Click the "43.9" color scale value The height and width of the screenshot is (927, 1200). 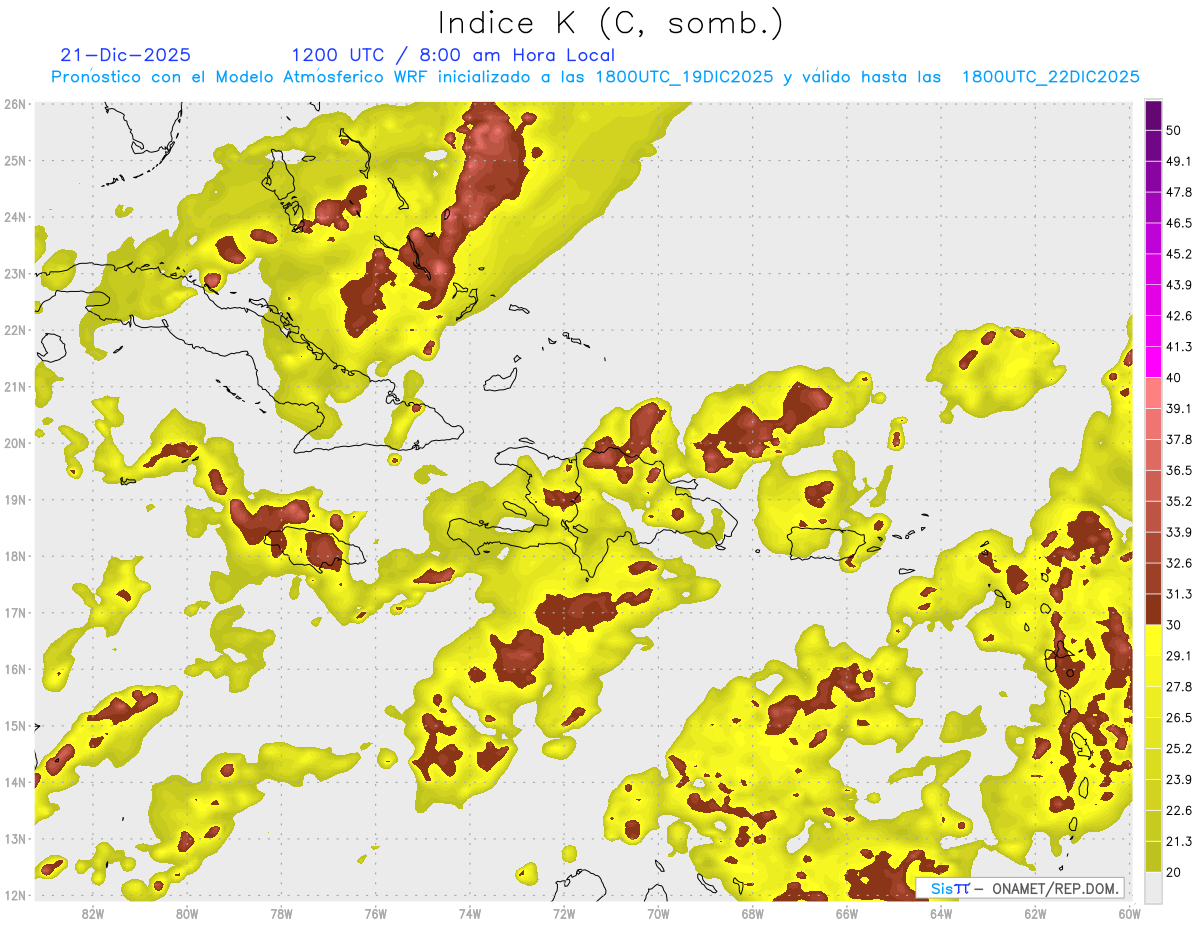(x=1177, y=285)
